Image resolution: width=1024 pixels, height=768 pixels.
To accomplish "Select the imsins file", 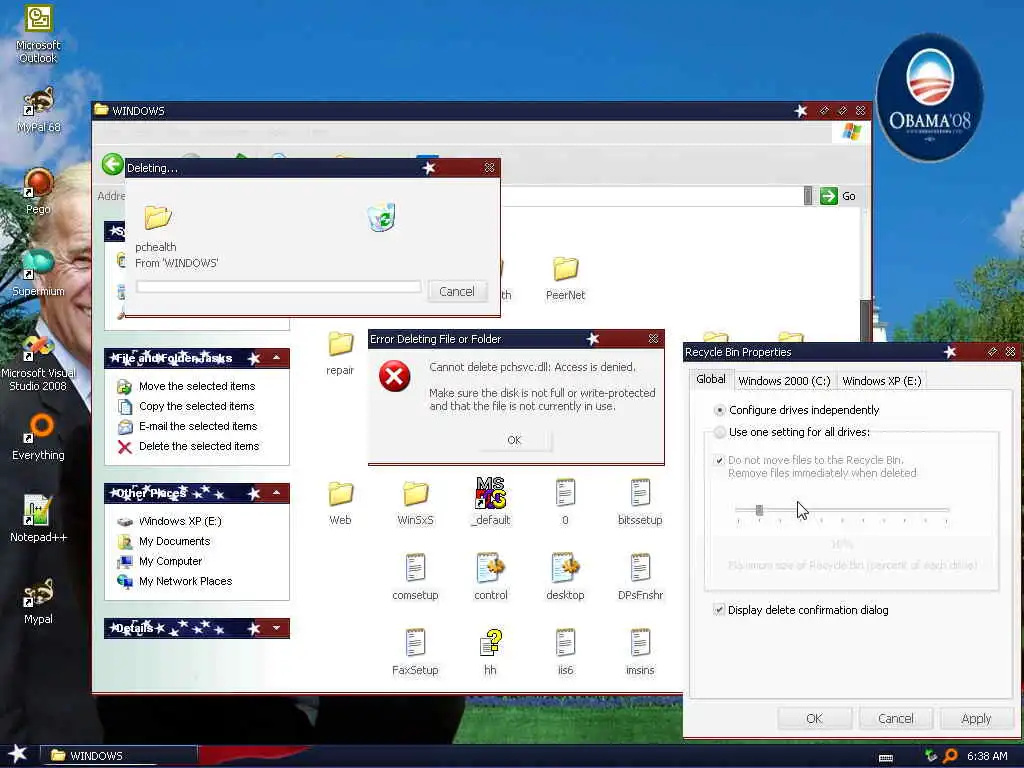I will 640,652.
